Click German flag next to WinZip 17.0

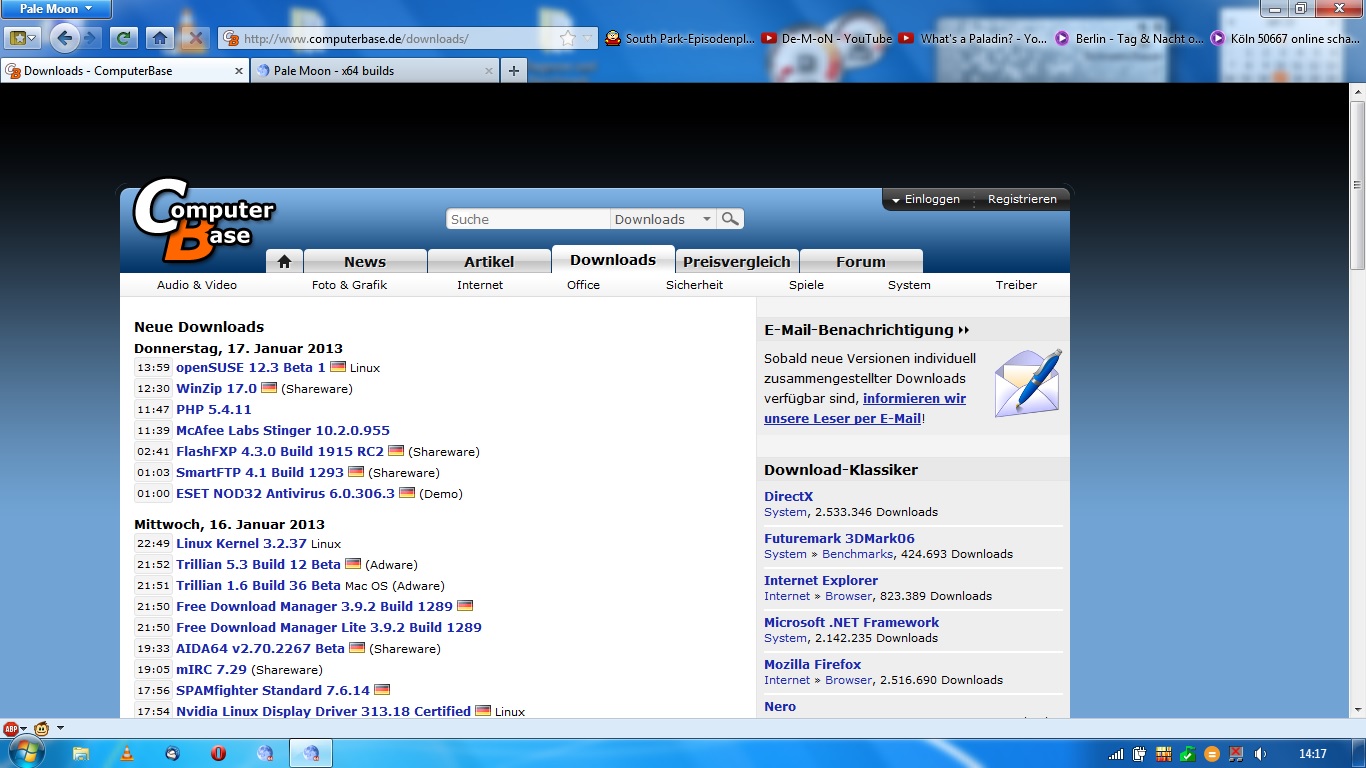tap(269, 388)
